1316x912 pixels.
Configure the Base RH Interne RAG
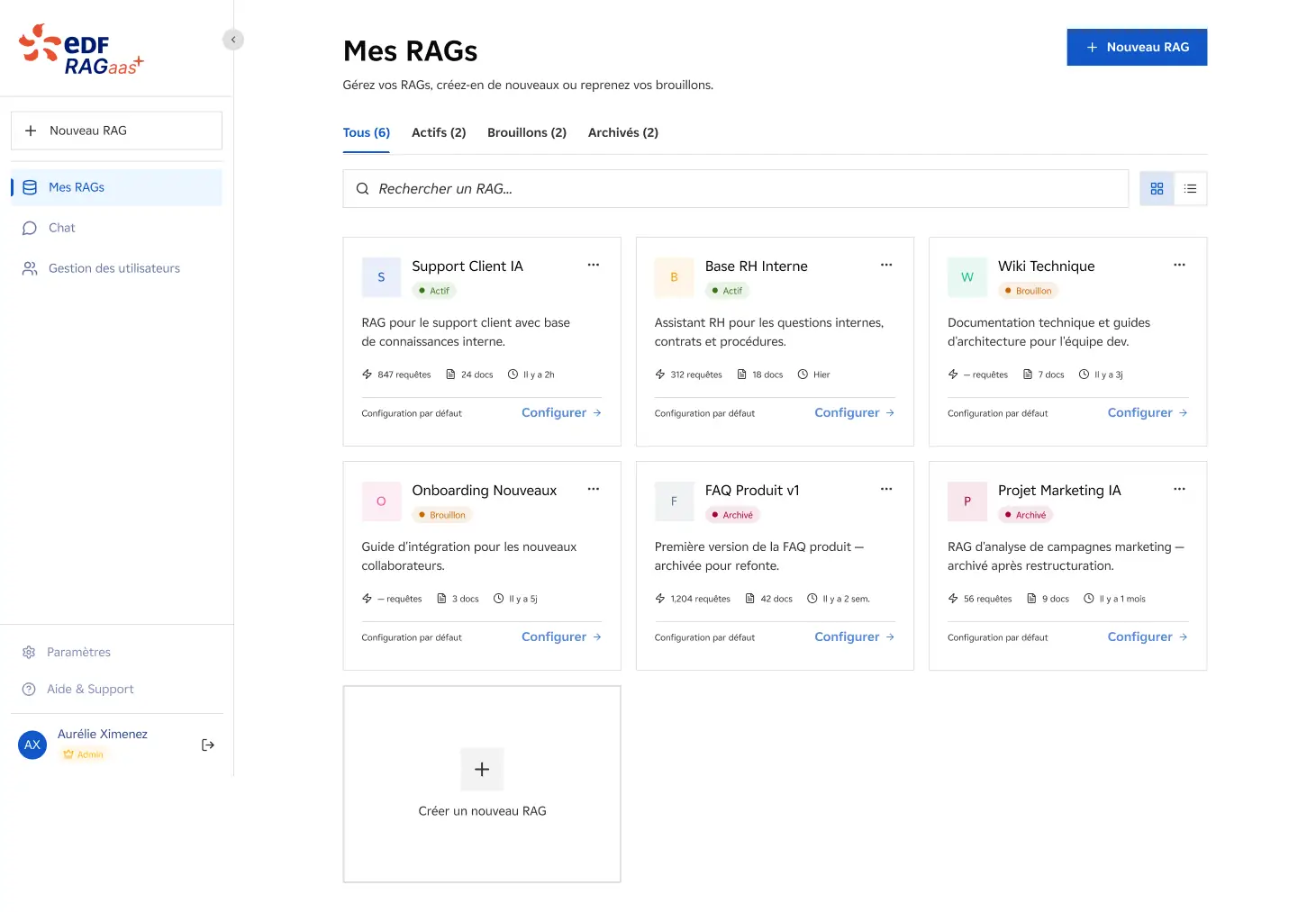click(x=854, y=412)
